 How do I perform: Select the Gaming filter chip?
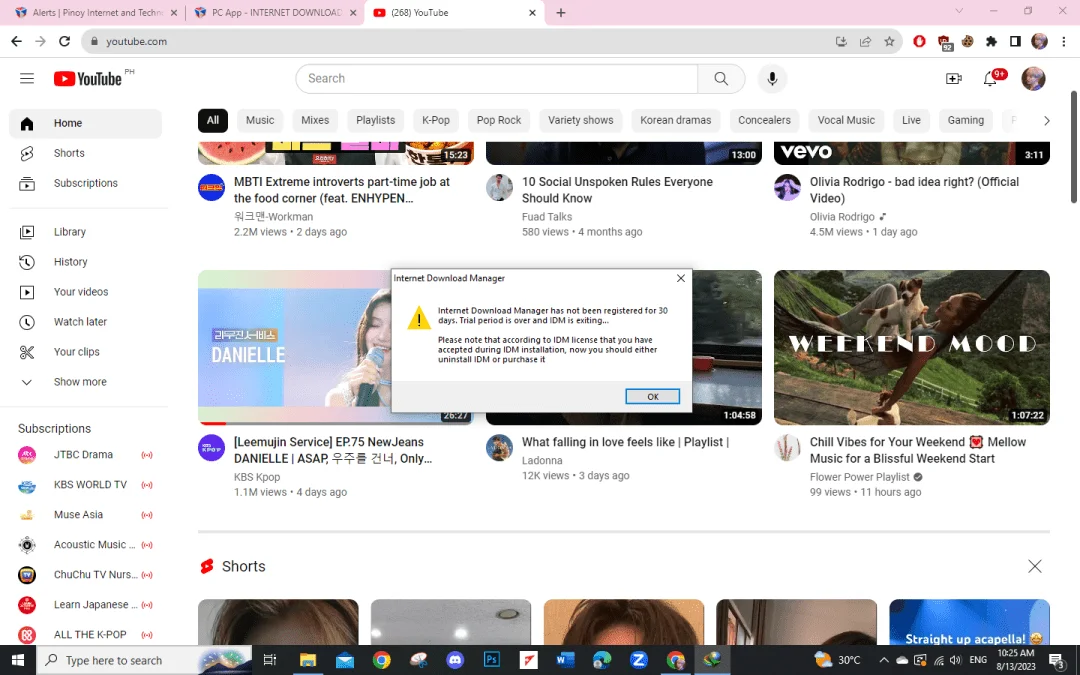click(x=965, y=120)
